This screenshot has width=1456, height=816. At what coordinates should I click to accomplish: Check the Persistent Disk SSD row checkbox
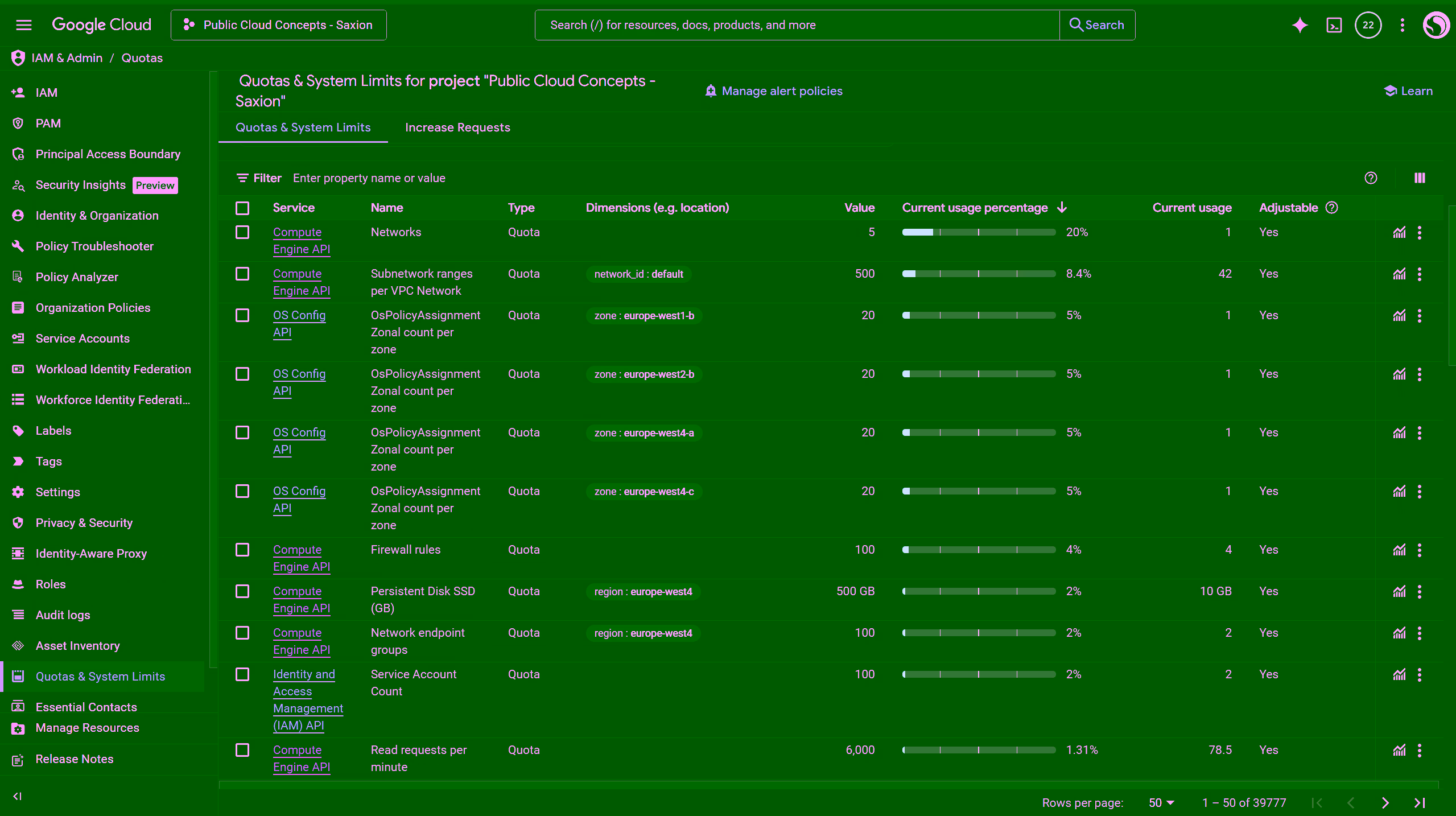pyautogui.click(x=242, y=591)
